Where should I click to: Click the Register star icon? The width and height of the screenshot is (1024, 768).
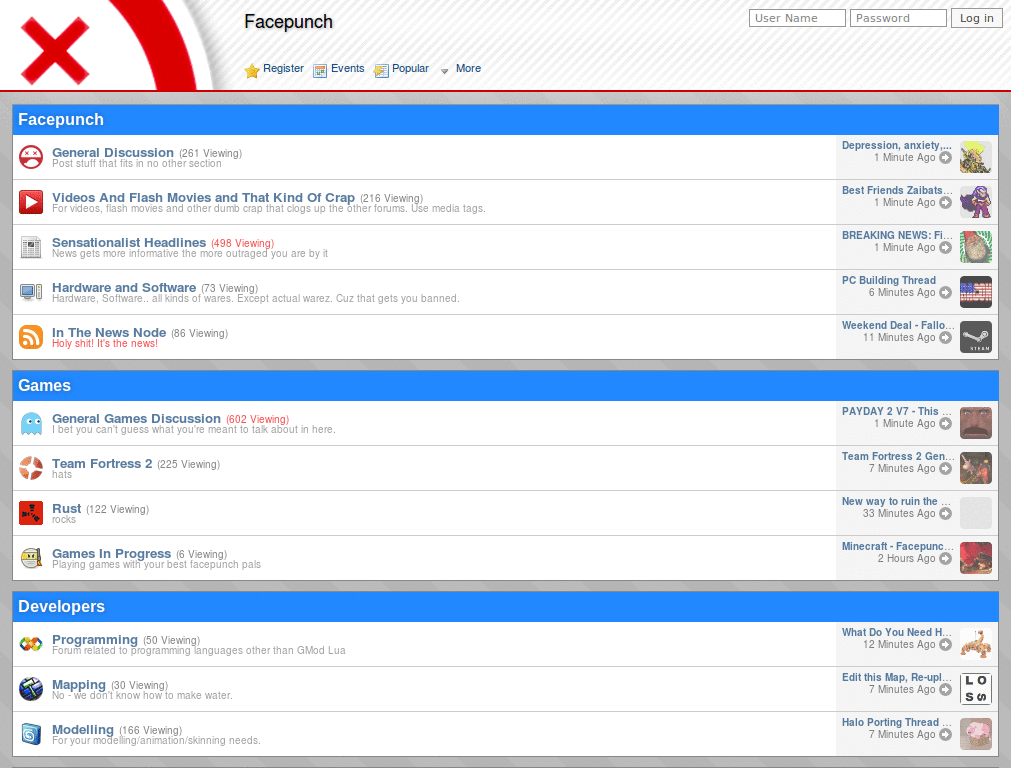click(x=251, y=71)
